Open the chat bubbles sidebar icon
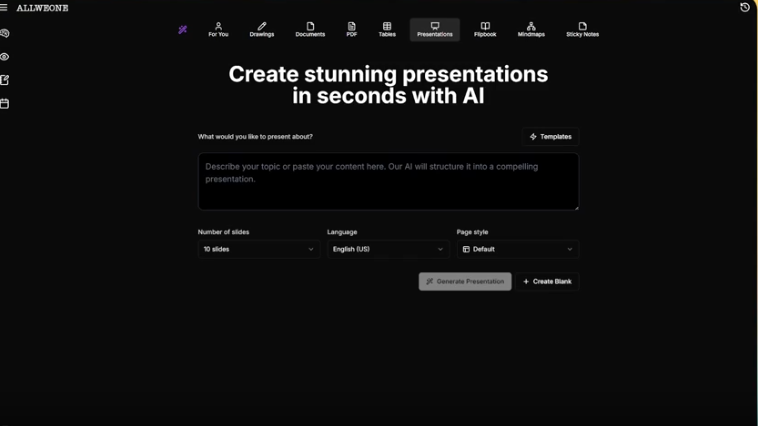The height and width of the screenshot is (426, 758). 5,33
